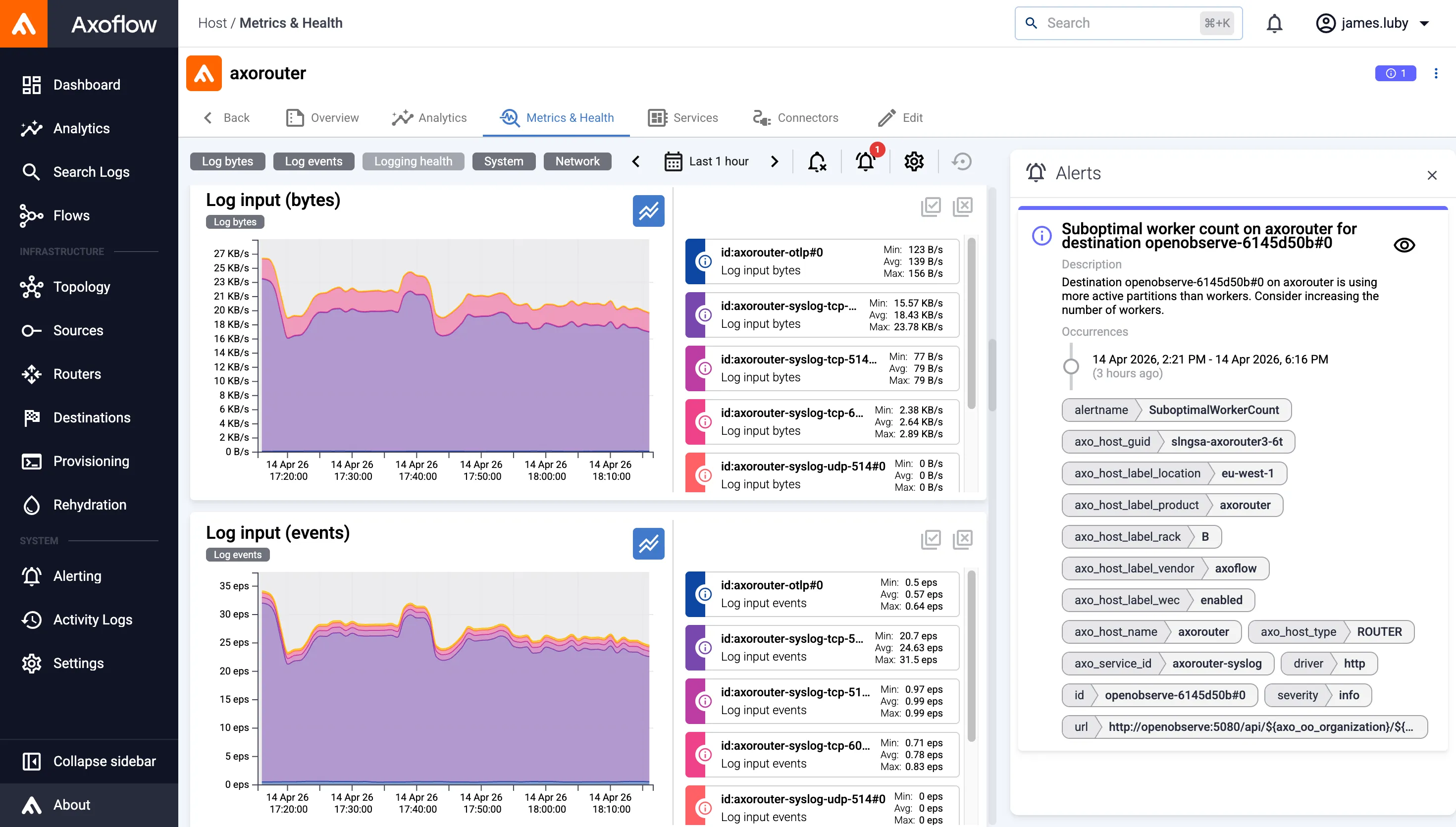The height and width of the screenshot is (827, 1456).
Task: Open the three-dot host options menu
Action: [1436, 73]
